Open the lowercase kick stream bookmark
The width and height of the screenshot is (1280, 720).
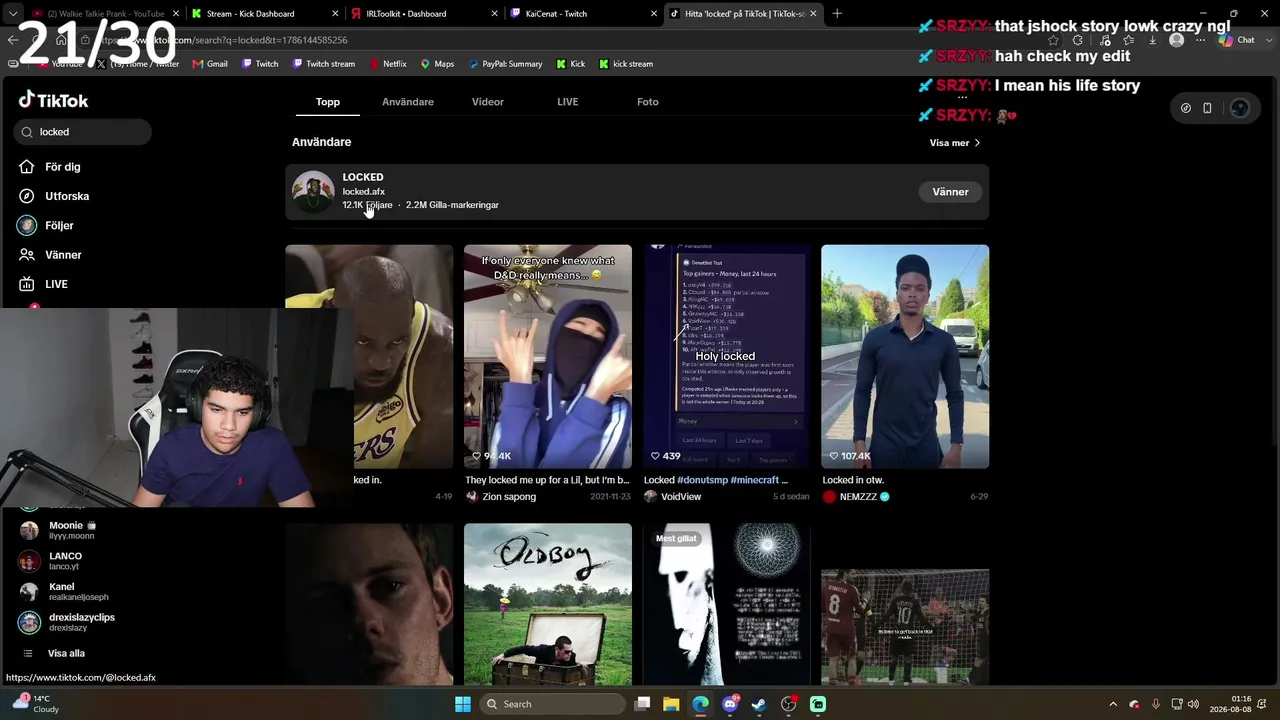(x=625, y=64)
